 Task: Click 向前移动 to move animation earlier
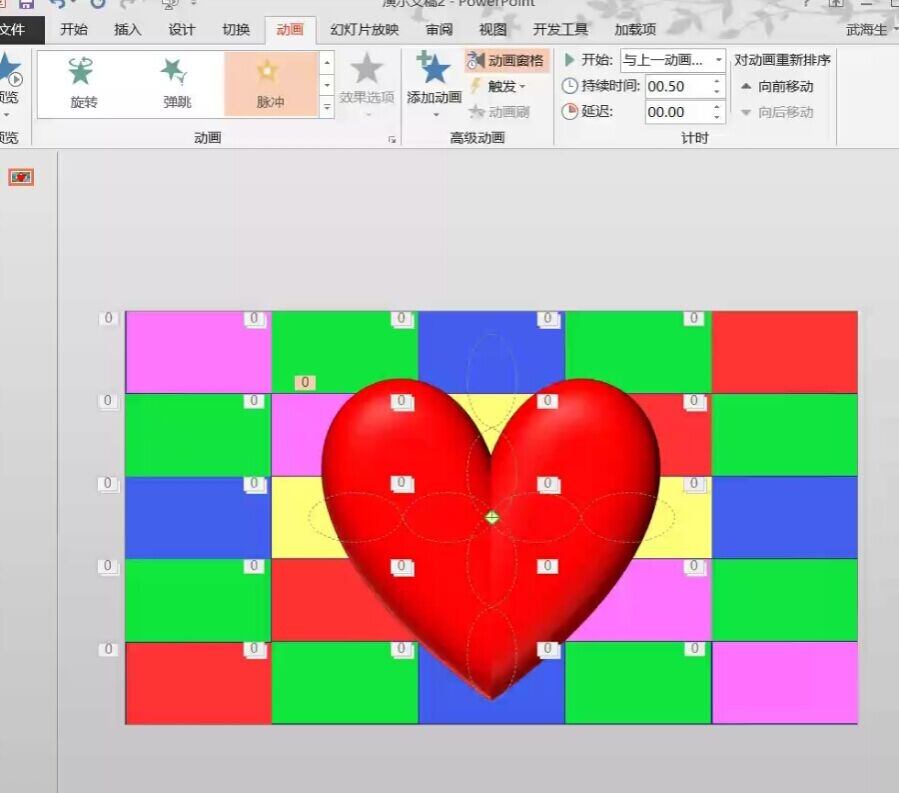pyautogui.click(x=777, y=87)
